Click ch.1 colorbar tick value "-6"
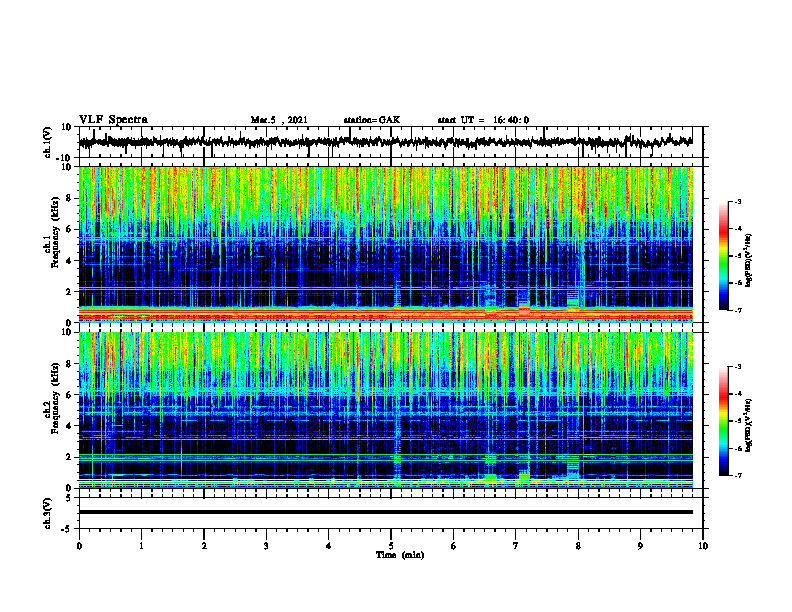 point(738,283)
